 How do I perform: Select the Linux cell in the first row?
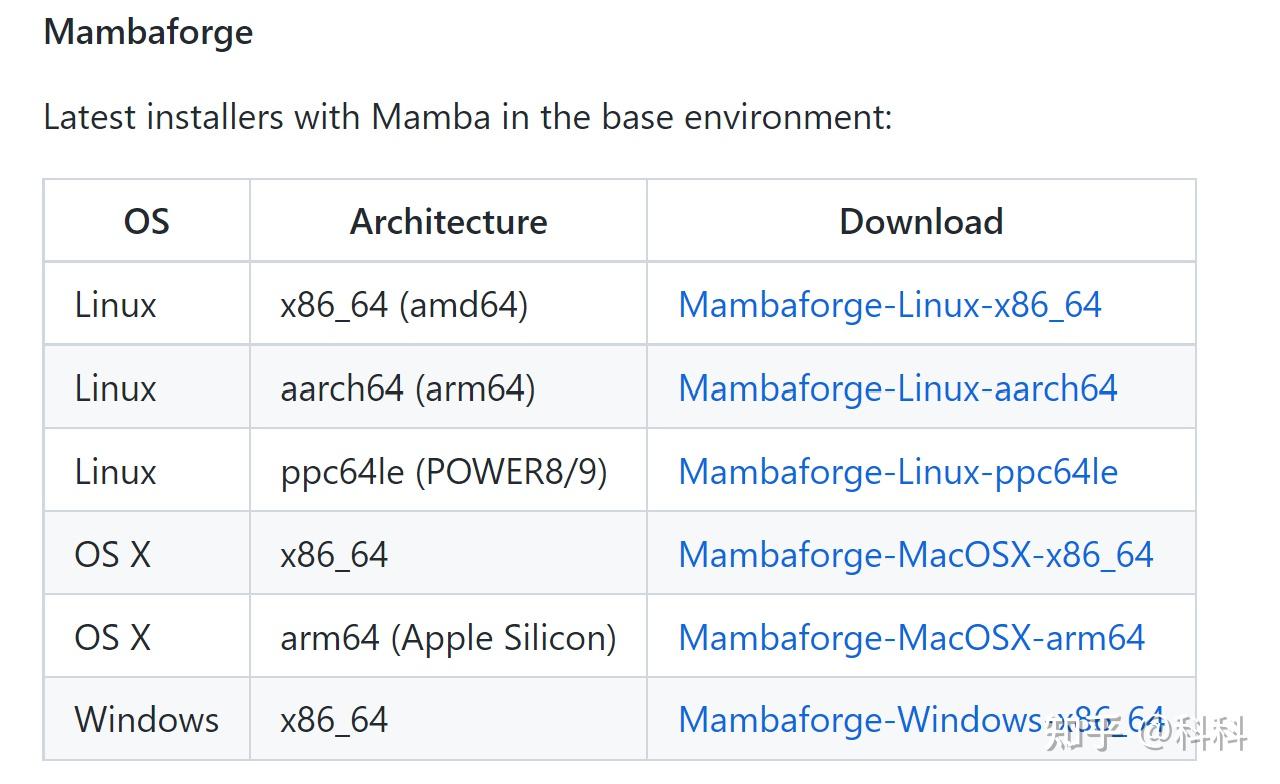(115, 305)
